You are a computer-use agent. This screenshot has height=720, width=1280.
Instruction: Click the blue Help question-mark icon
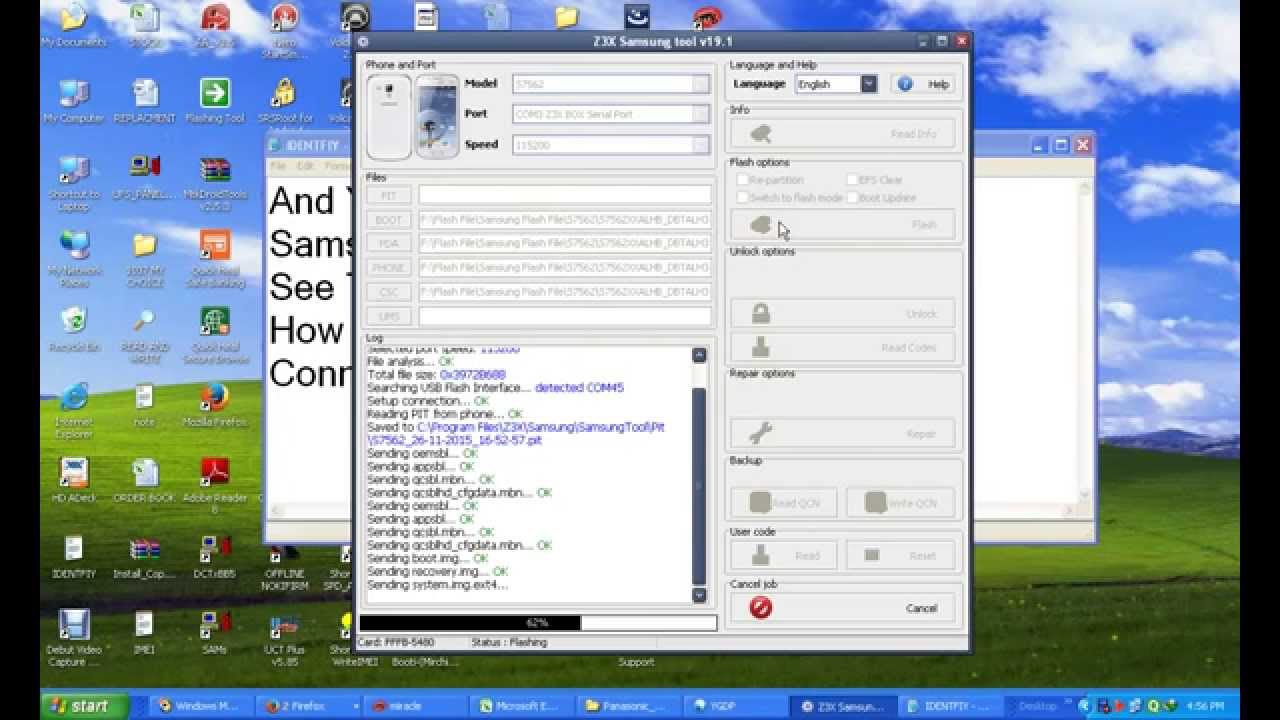click(905, 84)
